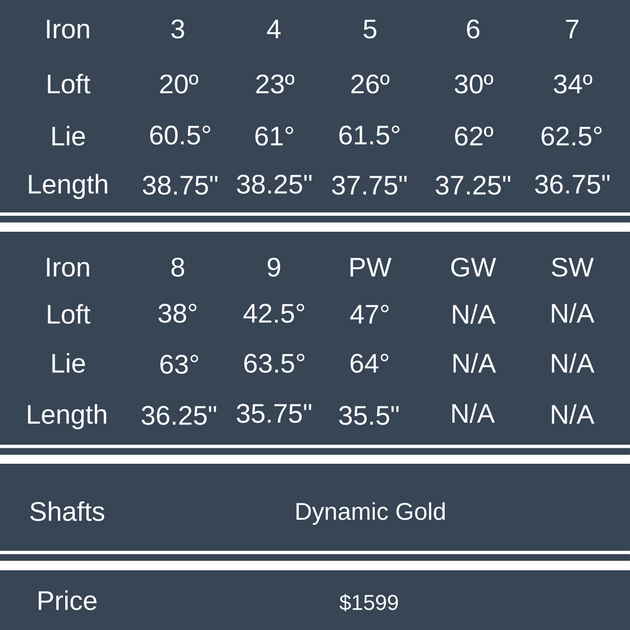Click the 35.5" length cell

pyautogui.click(x=369, y=415)
